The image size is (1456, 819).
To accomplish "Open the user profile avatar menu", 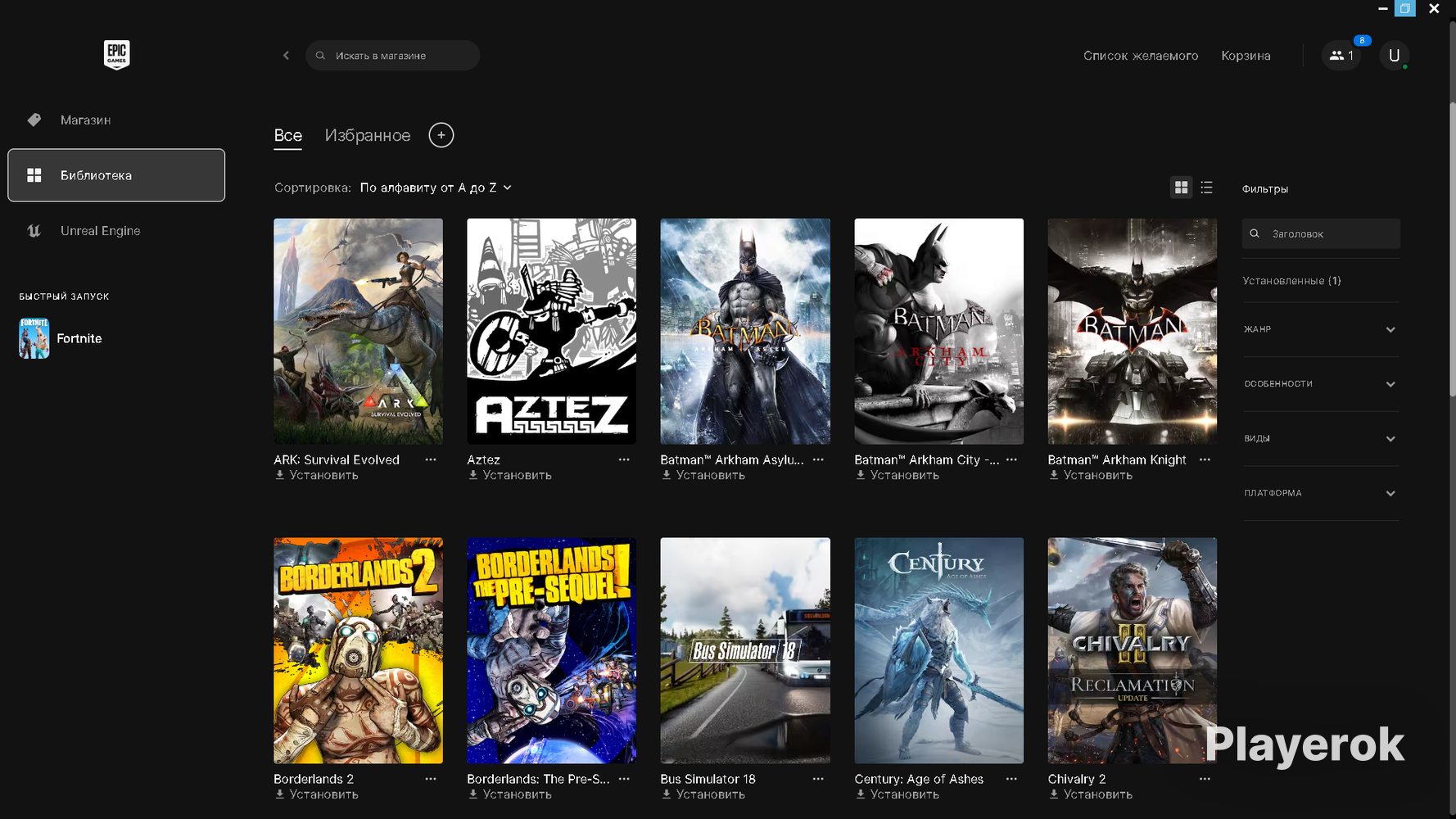I will 1394,56.
